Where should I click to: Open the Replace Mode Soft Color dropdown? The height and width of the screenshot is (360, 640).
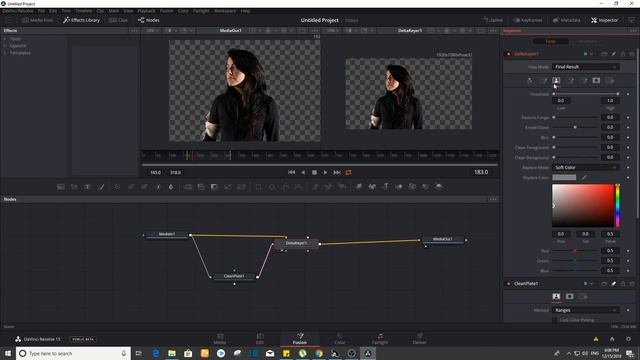pos(585,167)
